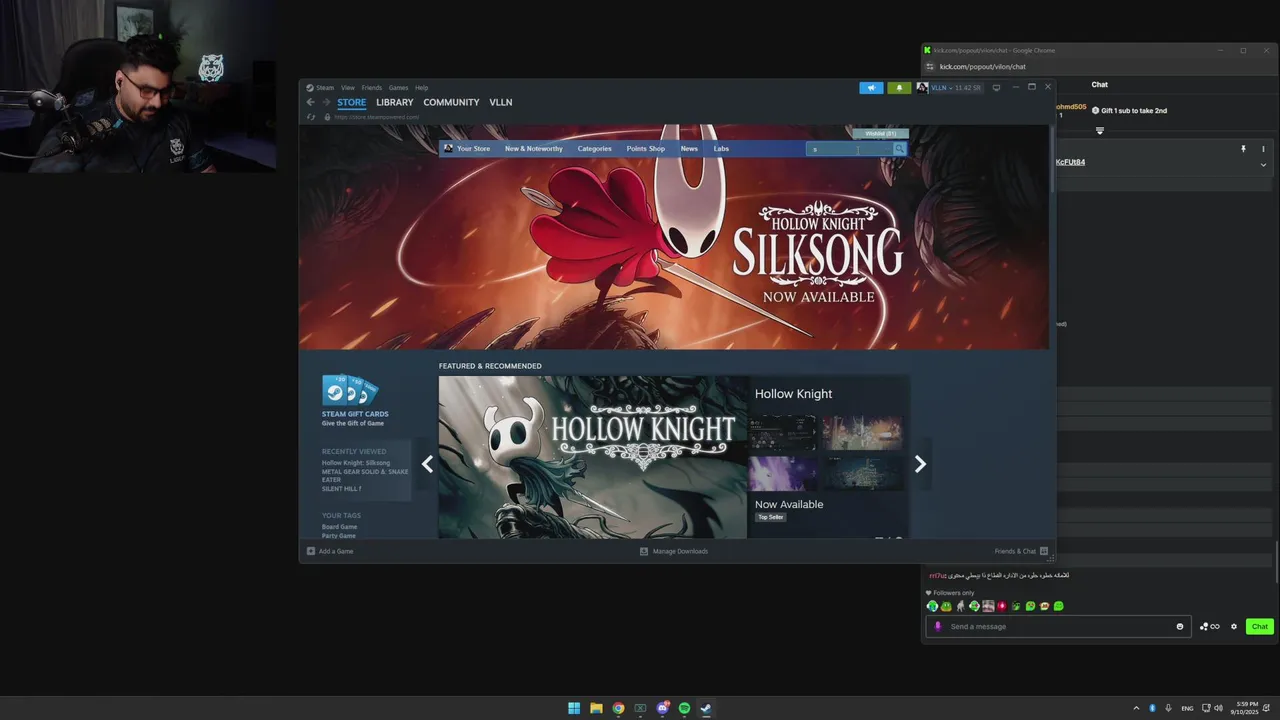Click the channel points icon in Kick chat
Image resolution: width=1280 pixels, height=720 pixels.
point(1209,627)
